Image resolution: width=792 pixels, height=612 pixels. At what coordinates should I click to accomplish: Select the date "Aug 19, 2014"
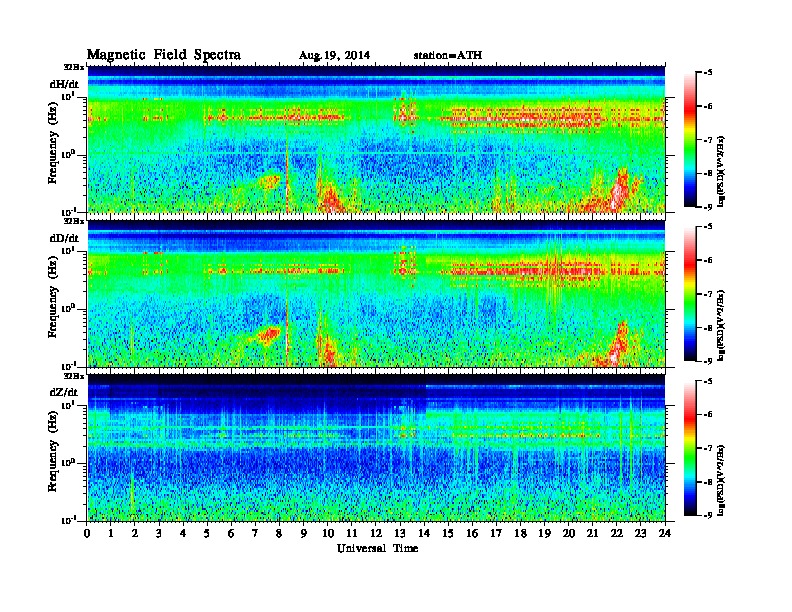(334, 56)
